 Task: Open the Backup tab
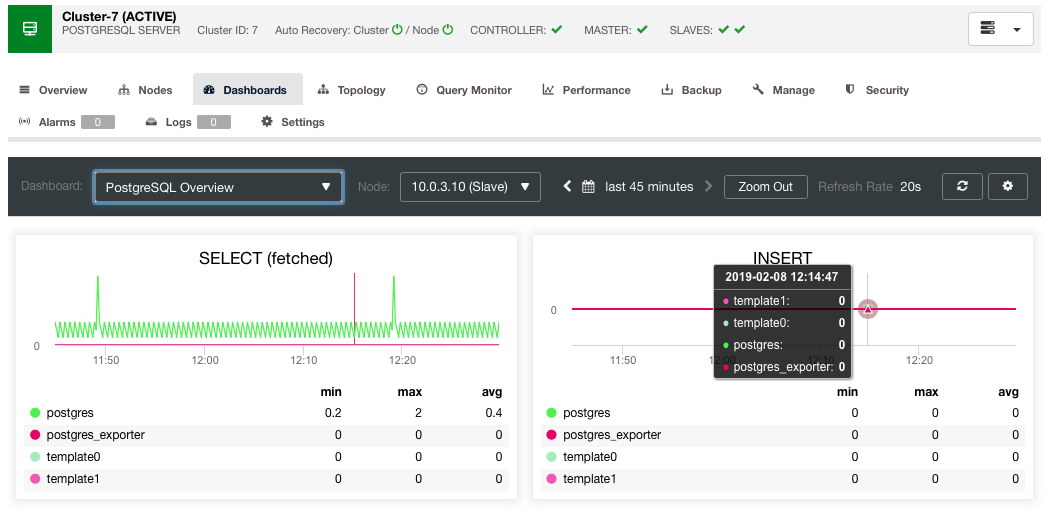tap(691, 90)
